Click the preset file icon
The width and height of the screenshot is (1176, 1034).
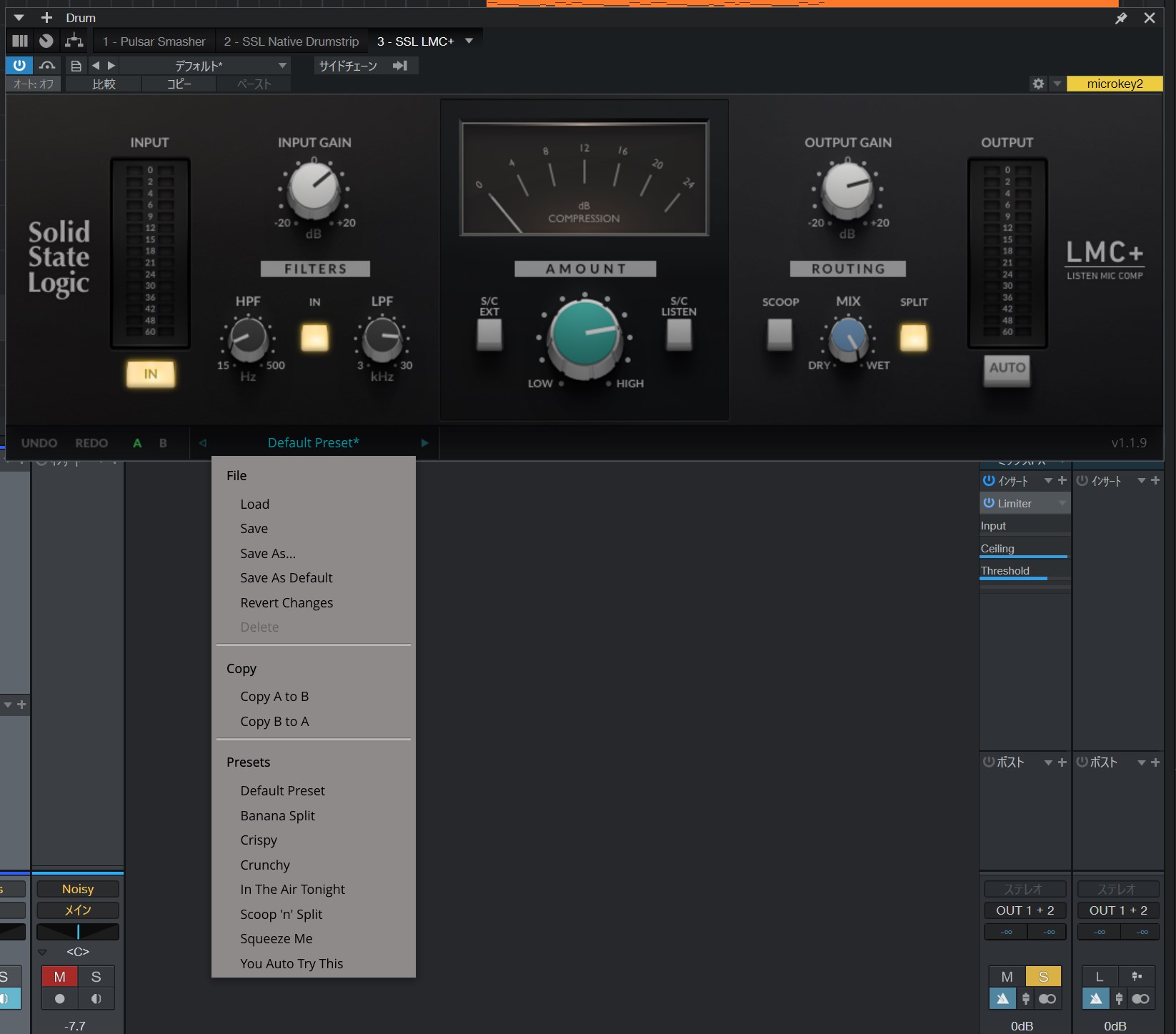[76, 66]
